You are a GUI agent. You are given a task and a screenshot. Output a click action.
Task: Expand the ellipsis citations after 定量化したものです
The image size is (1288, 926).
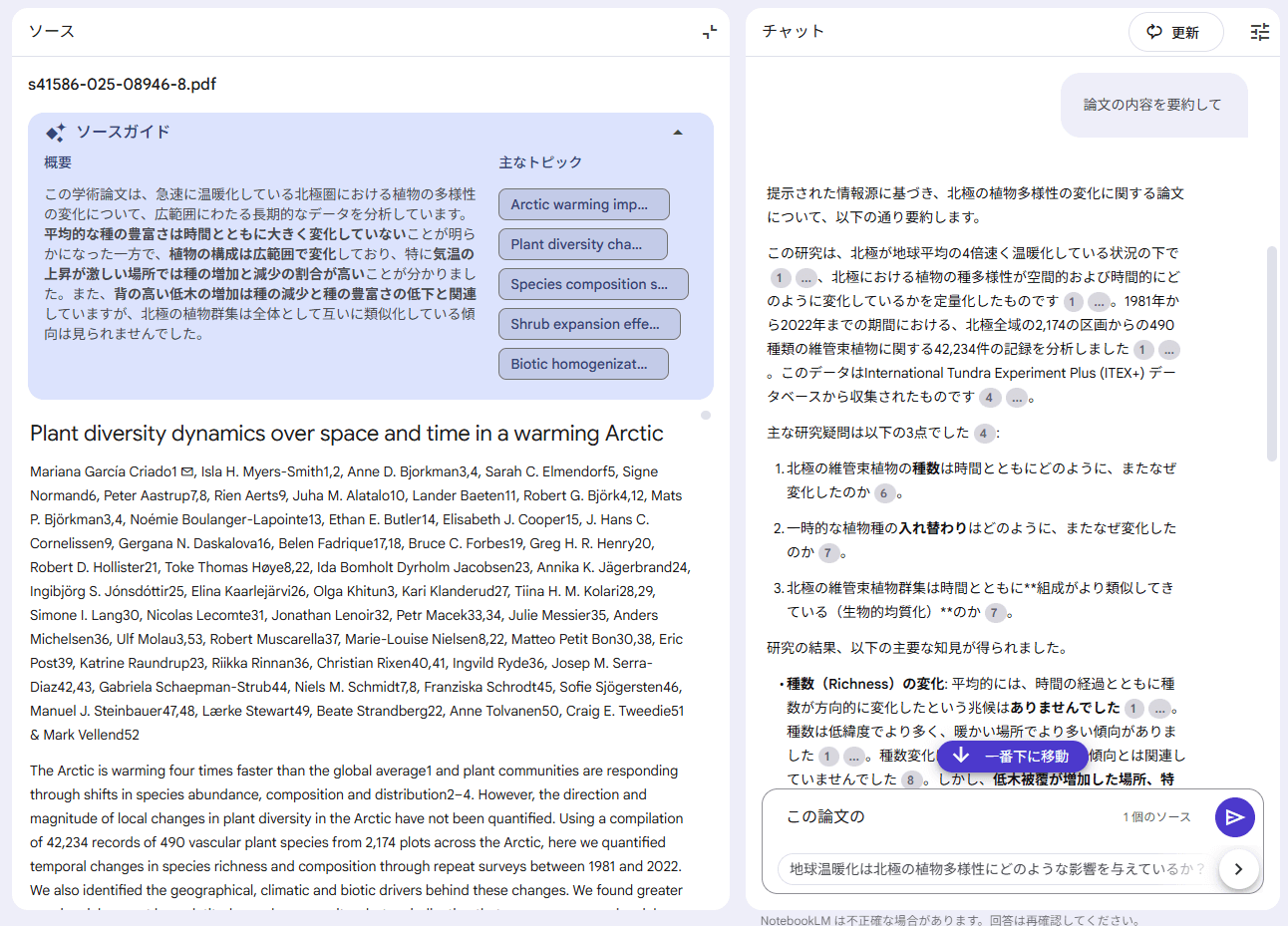click(1099, 301)
